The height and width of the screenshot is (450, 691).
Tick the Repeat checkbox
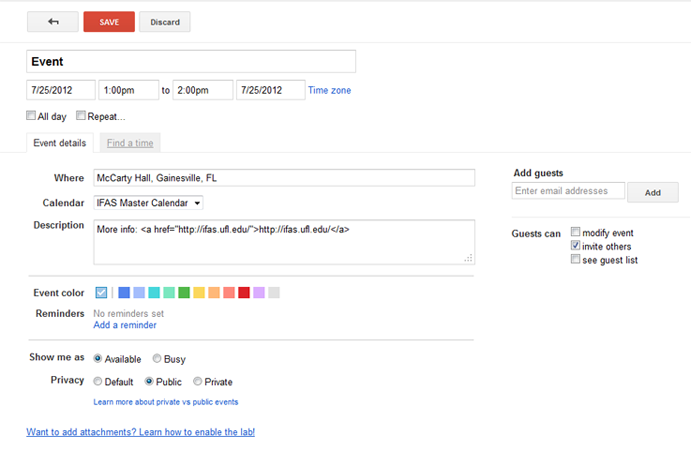(81, 115)
